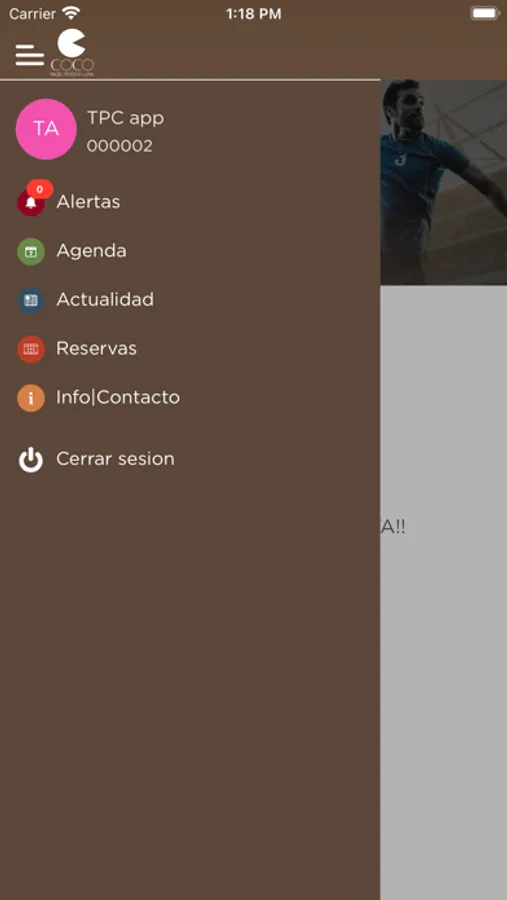Tap the player photo behind the menu
Image resolution: width=507 pixels, height=900 pixels.
(443, 181)
